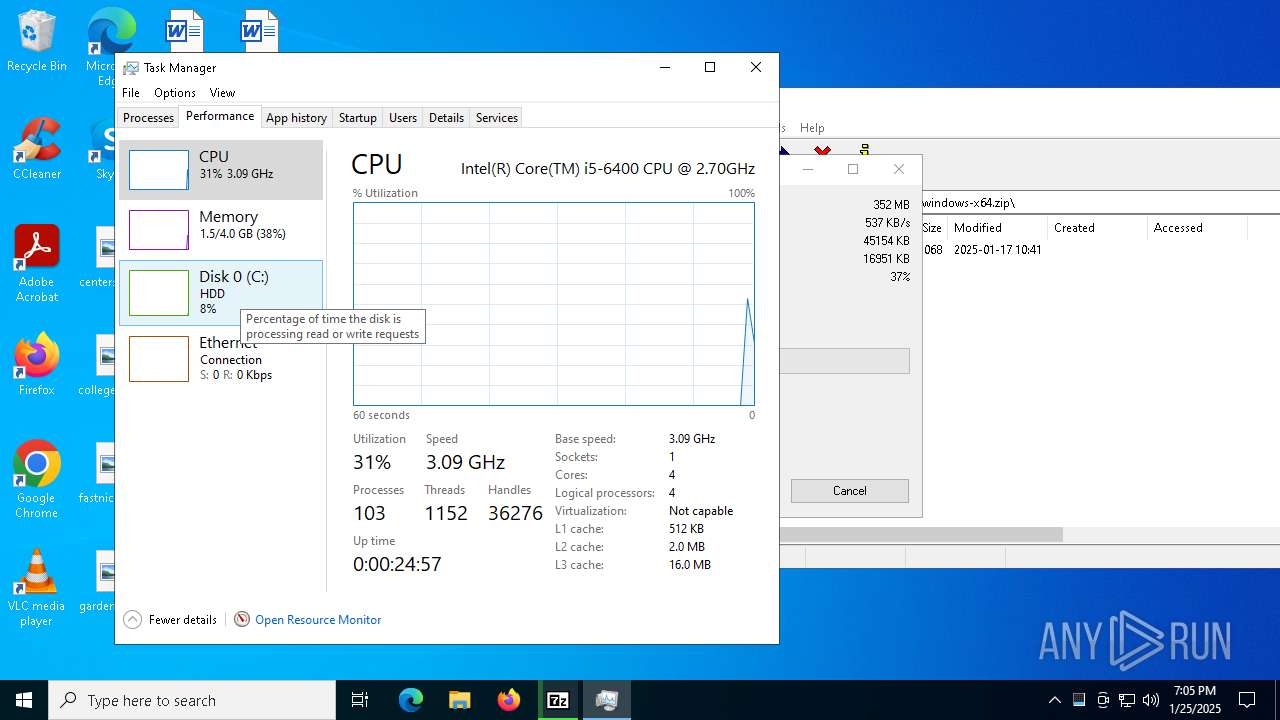Click the 7-Zip extraction progress bar
The width and height of the screenshot is (1280, 720).
coord(845,361)
